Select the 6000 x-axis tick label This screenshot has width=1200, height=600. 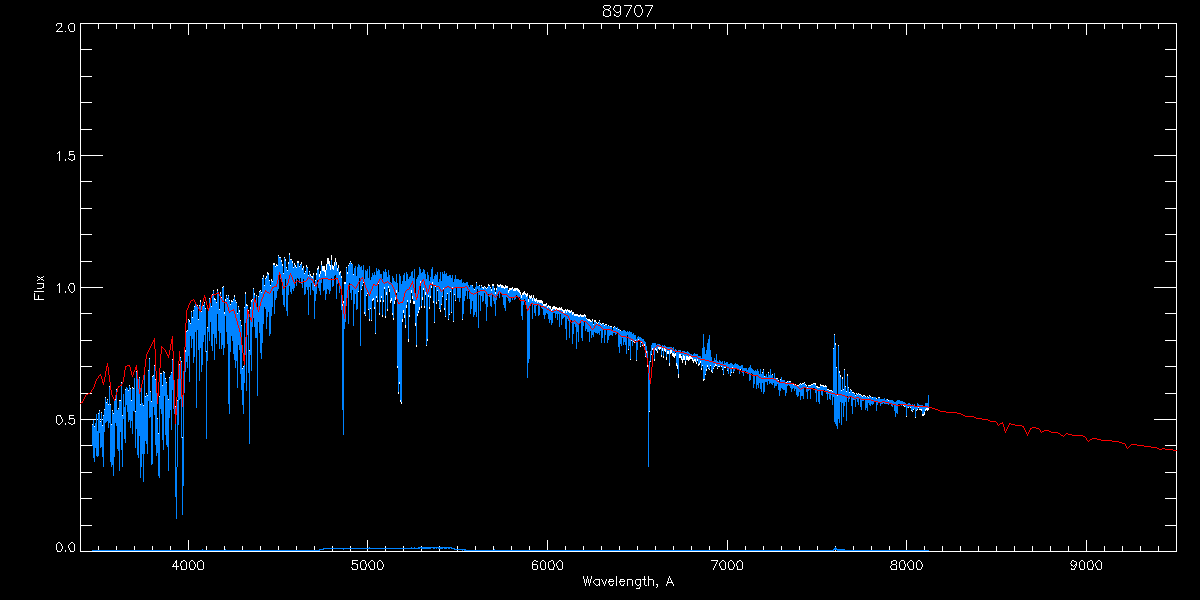[547, 564]
